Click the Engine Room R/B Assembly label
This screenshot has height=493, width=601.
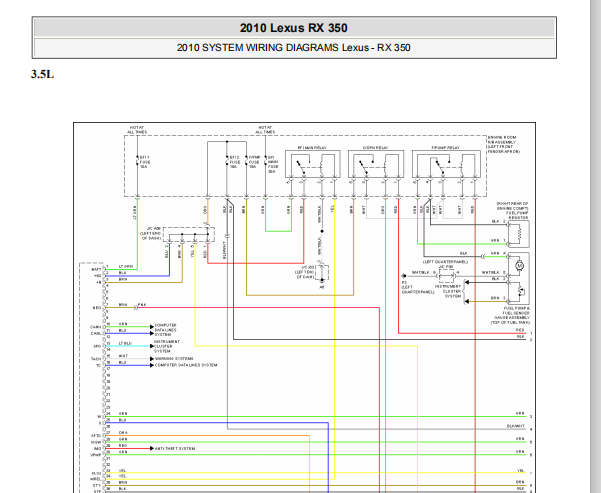[504, 145]
